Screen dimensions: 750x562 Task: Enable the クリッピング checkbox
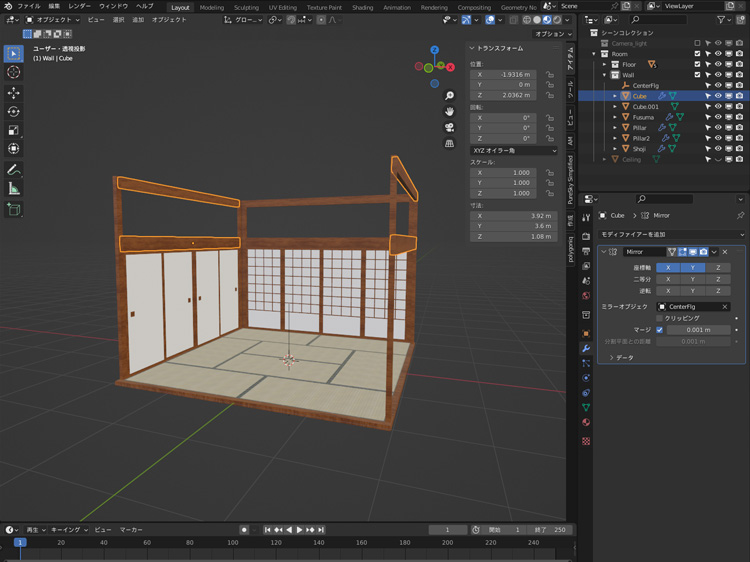pyautogui.click(x=660, y=318)
